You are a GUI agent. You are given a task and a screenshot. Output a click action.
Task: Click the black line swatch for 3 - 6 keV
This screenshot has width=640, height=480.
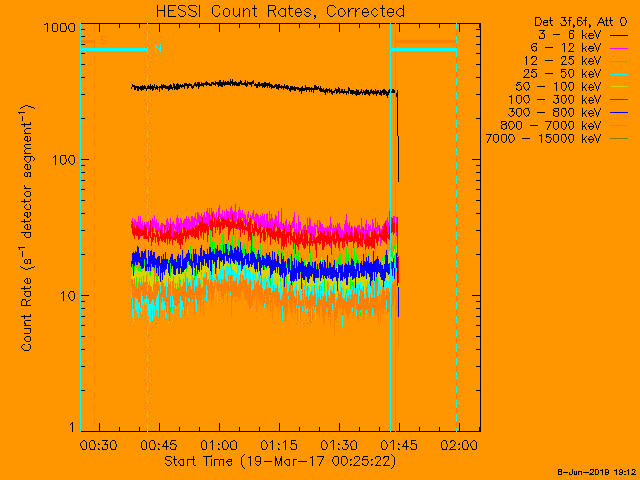point(619,36)
